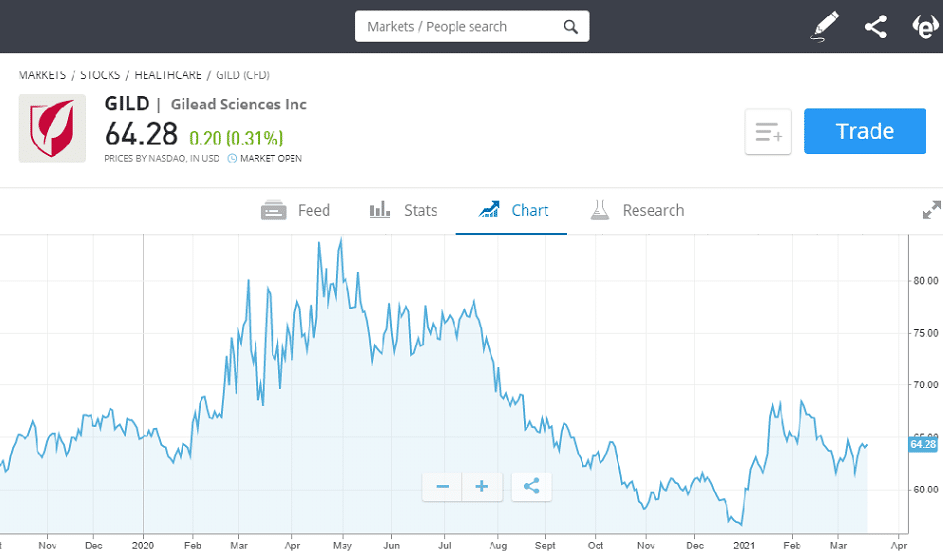Viewport: 943px width, 556px height.
Task: Open the HEALTHCARE breadcrumb link
Action: pos(168,75)
